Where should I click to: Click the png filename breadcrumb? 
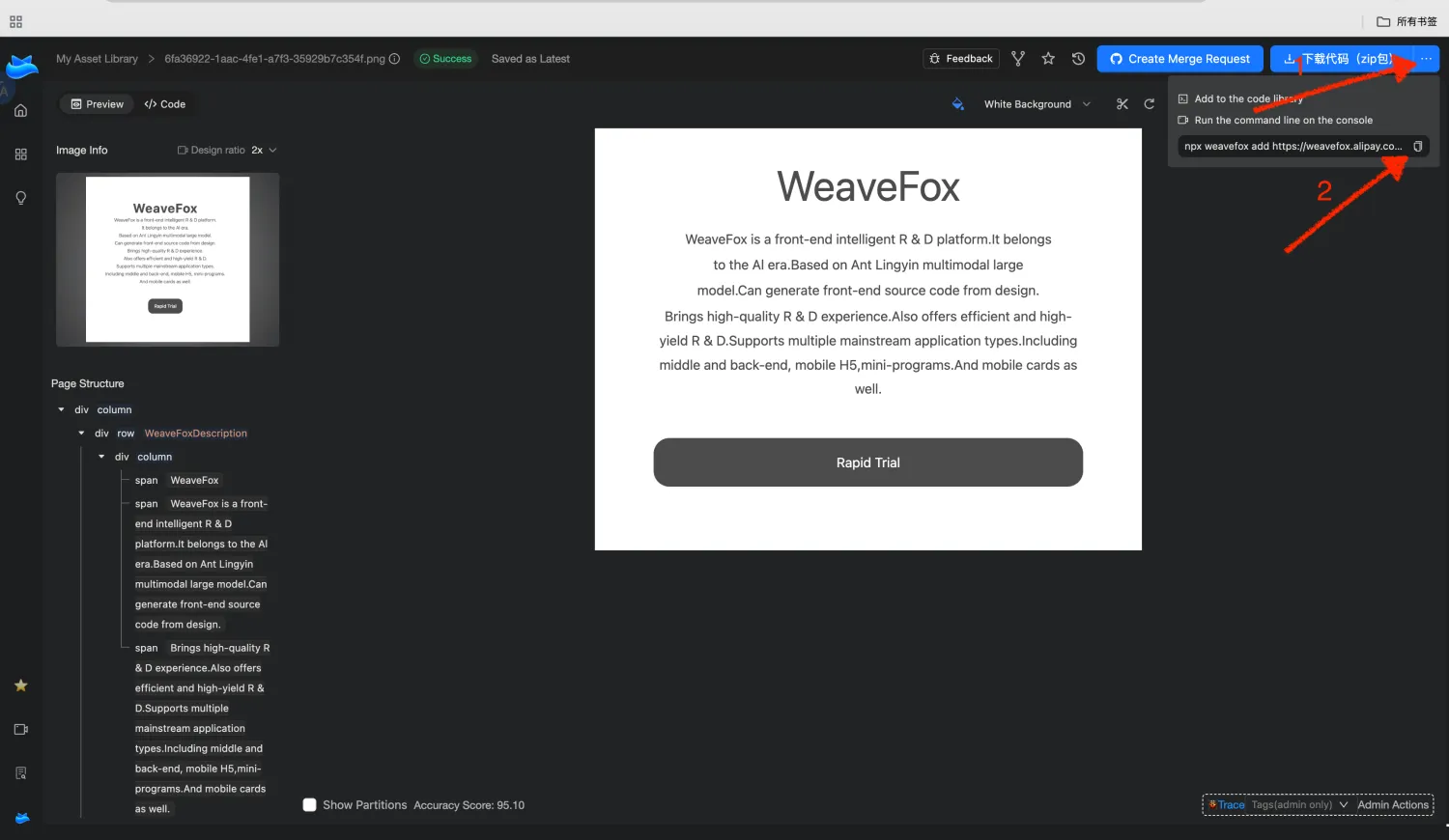[x=274, y=59]
